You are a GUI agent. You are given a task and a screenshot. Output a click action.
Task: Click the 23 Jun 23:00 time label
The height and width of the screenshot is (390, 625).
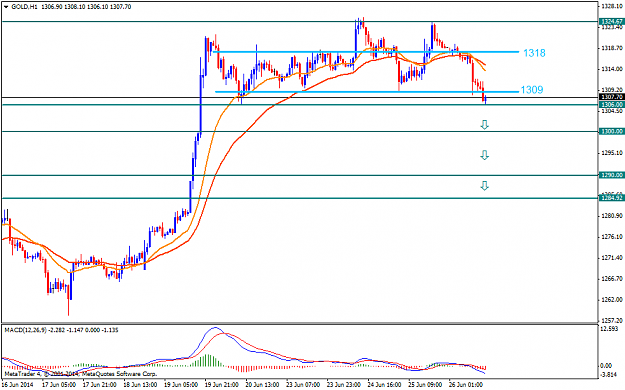pyautogui.click(x=344, y=385)
